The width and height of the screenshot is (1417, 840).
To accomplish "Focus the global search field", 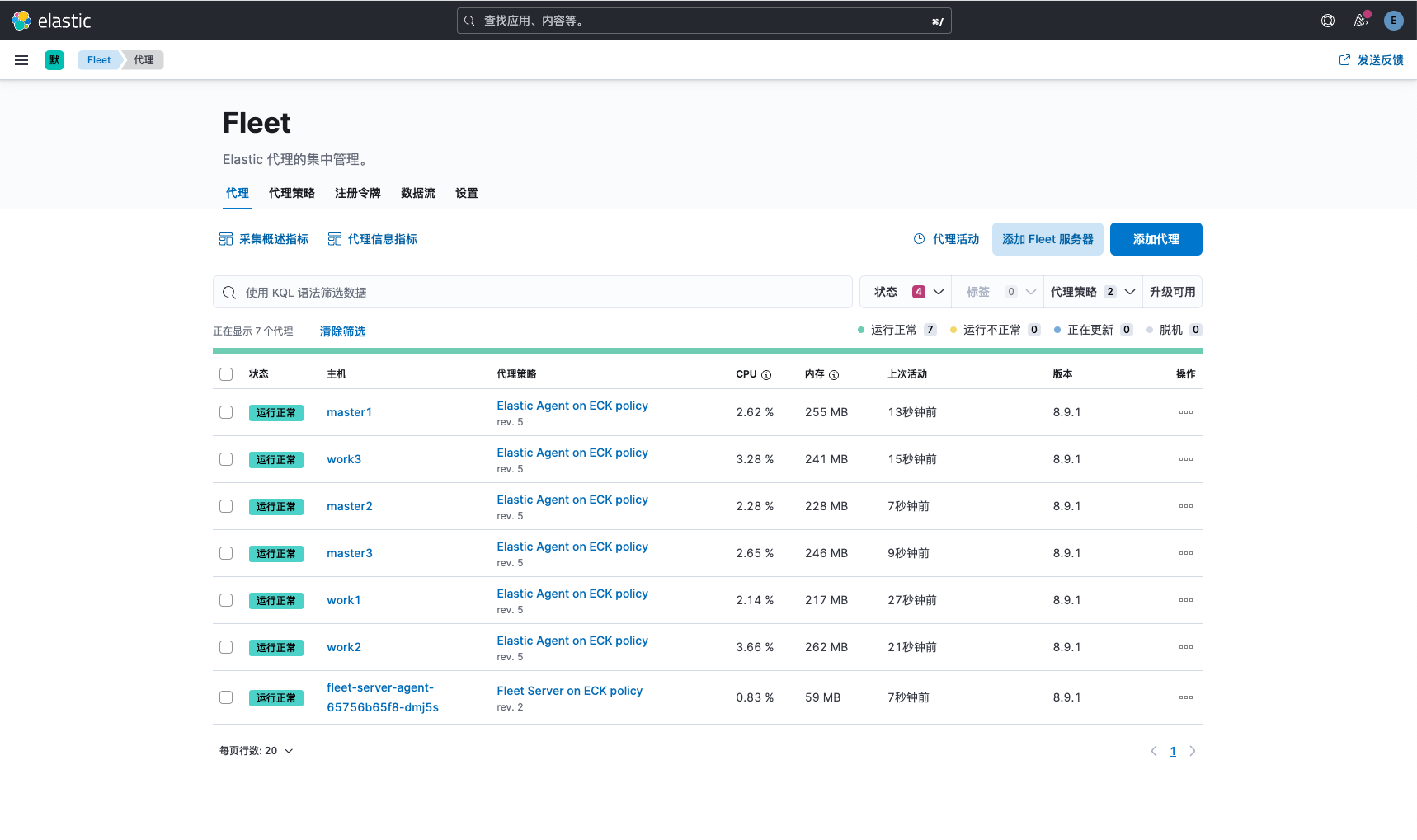I will [x=704, y=21].
